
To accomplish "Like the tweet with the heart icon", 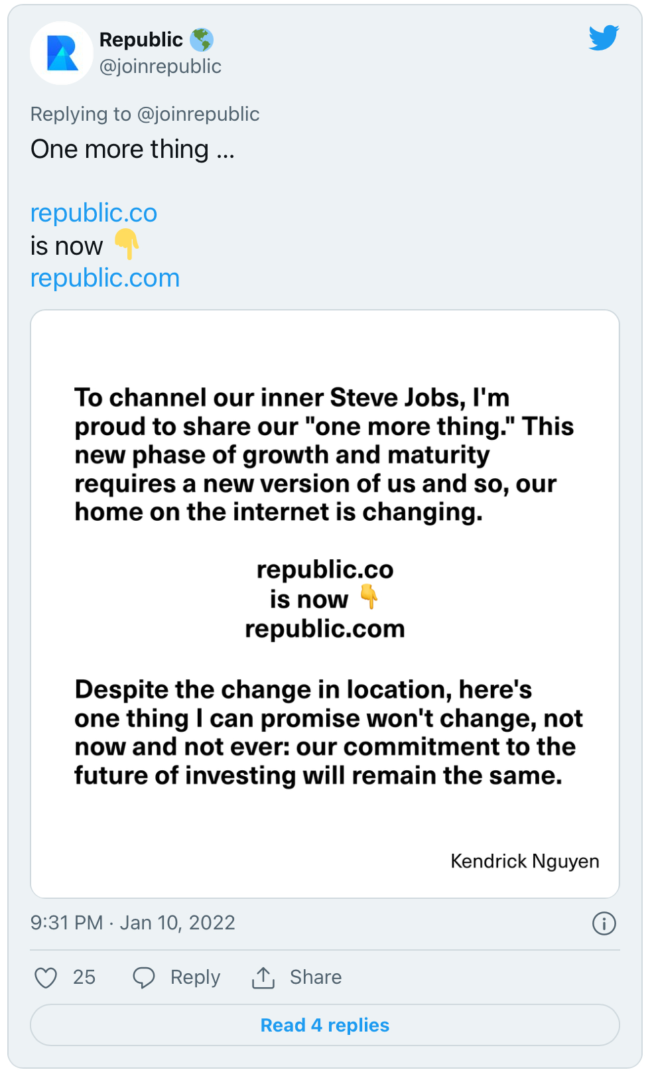I will pyautogui.click(x=46, y=978).
